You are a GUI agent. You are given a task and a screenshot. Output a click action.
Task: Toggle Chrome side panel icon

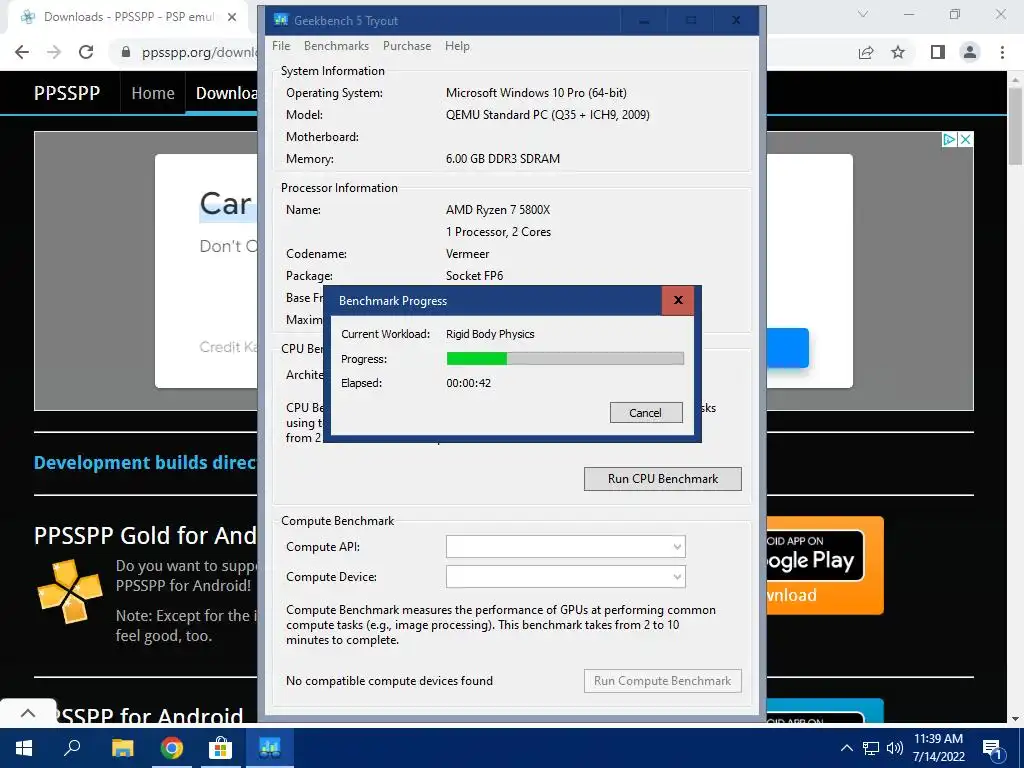[x=938, y=52]
